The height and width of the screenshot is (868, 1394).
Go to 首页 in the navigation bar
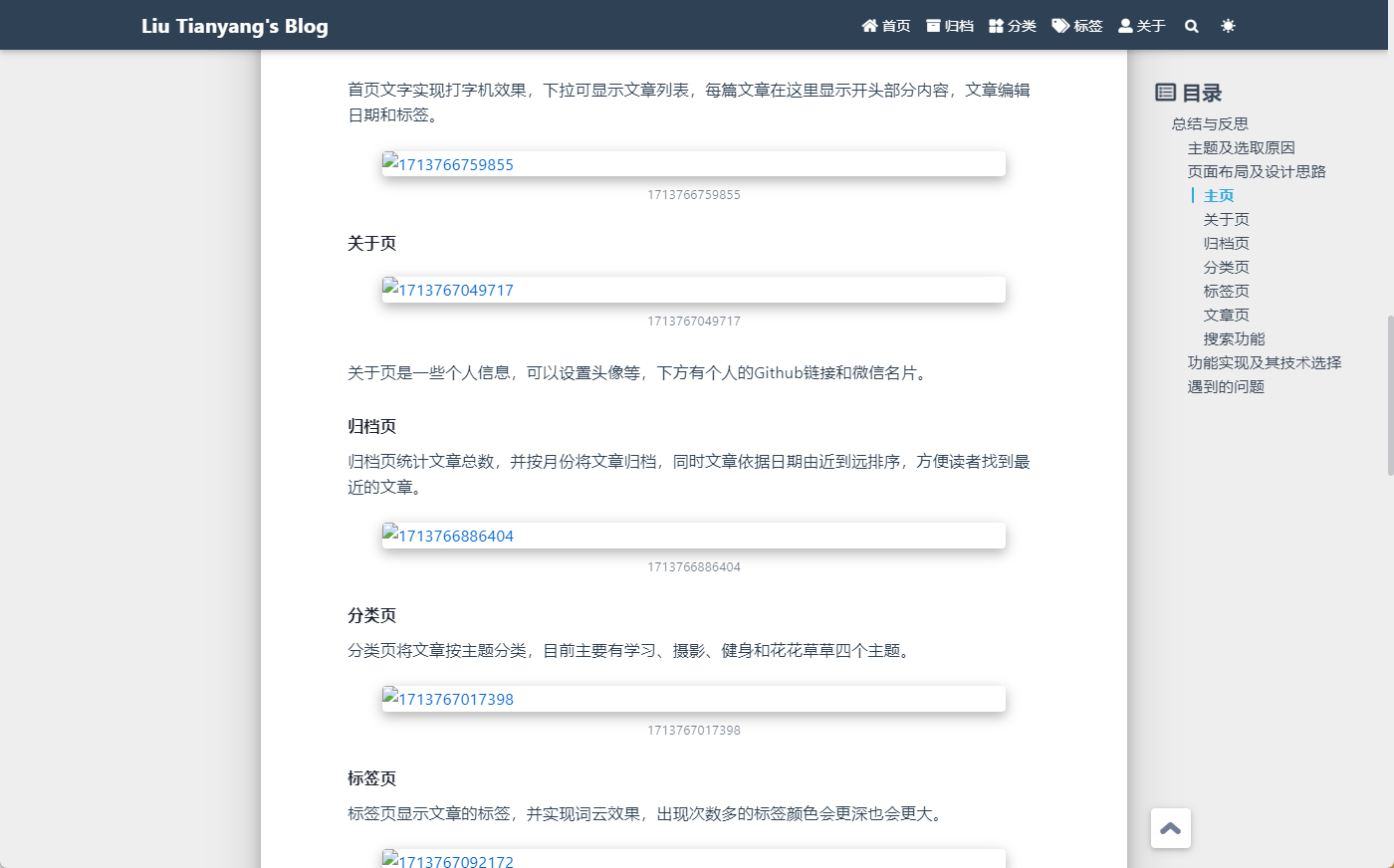[886, 26]
